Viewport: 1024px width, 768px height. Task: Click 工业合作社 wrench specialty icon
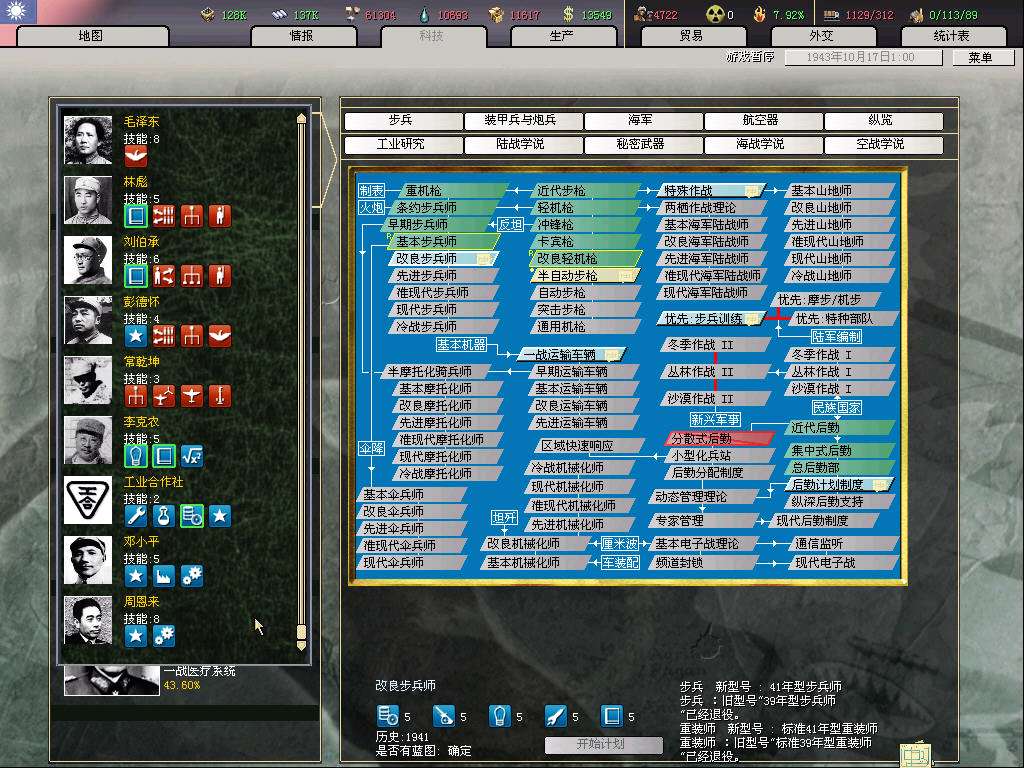click(x=136, y=516)
